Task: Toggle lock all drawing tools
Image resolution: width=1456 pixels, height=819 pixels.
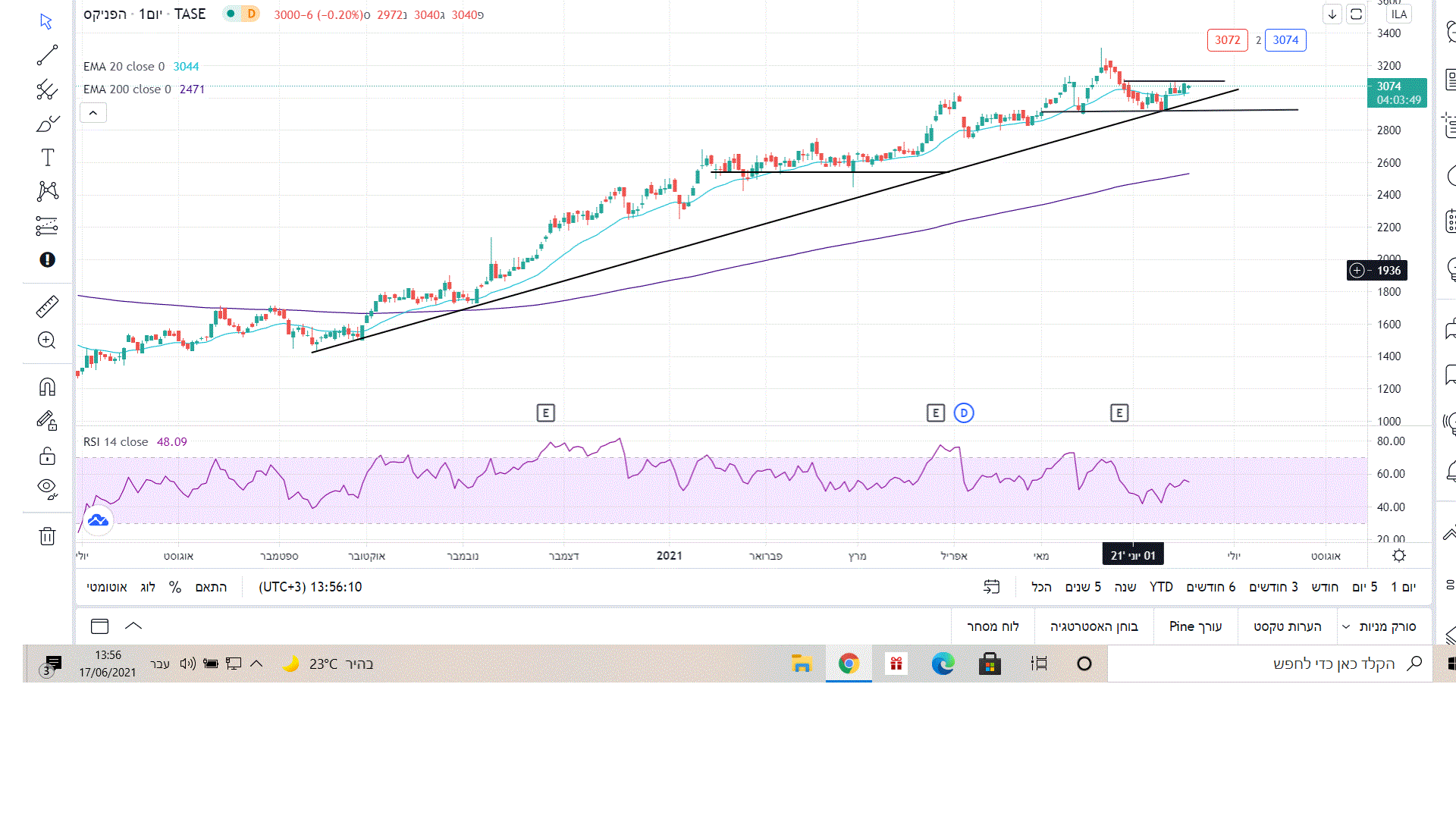Action: 47,456
